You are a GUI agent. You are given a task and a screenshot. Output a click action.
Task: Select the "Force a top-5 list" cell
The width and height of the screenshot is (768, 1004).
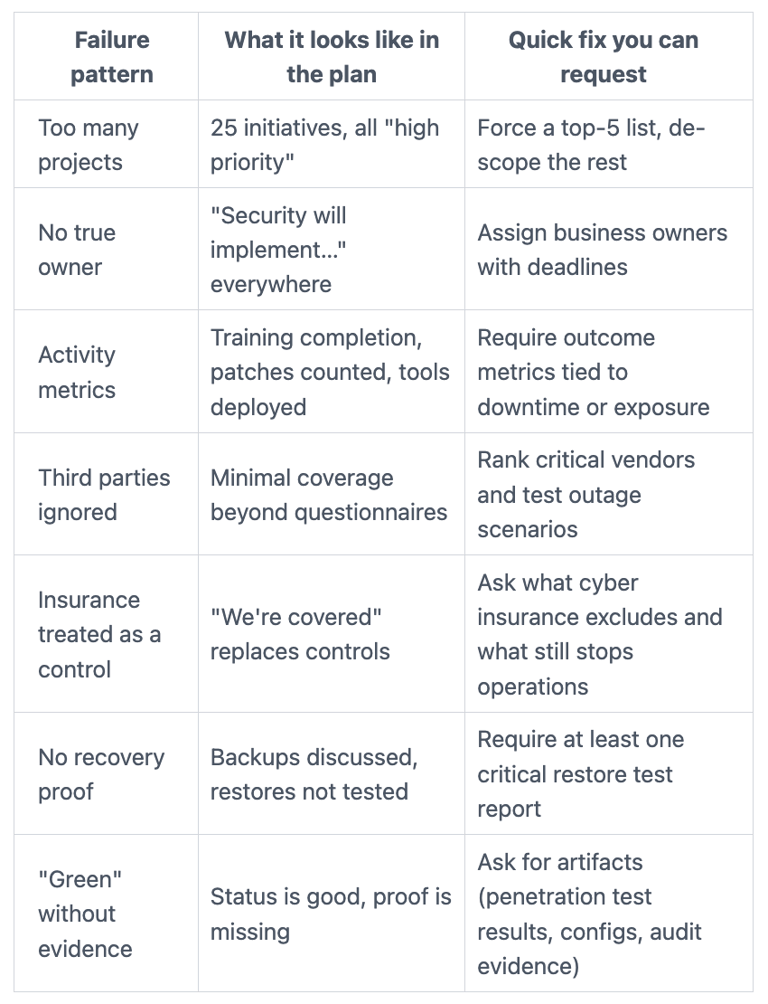[x=591, y=145]
